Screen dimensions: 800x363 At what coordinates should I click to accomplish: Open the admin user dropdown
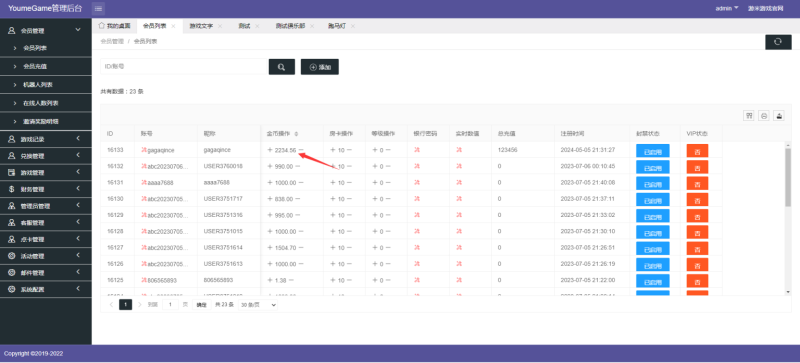click(727, 8)
